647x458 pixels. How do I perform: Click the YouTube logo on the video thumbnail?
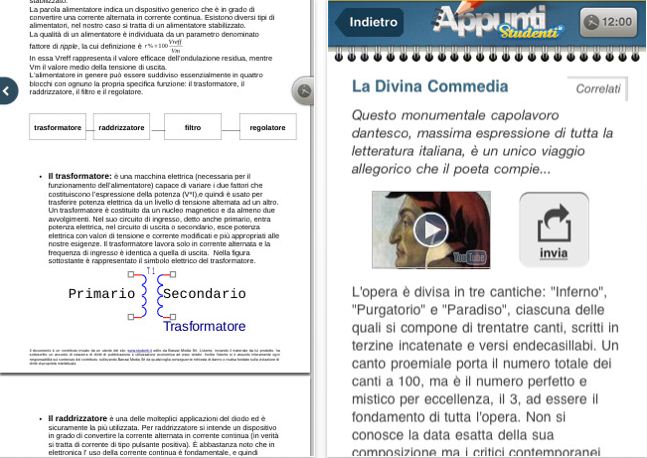coord(470,257)
